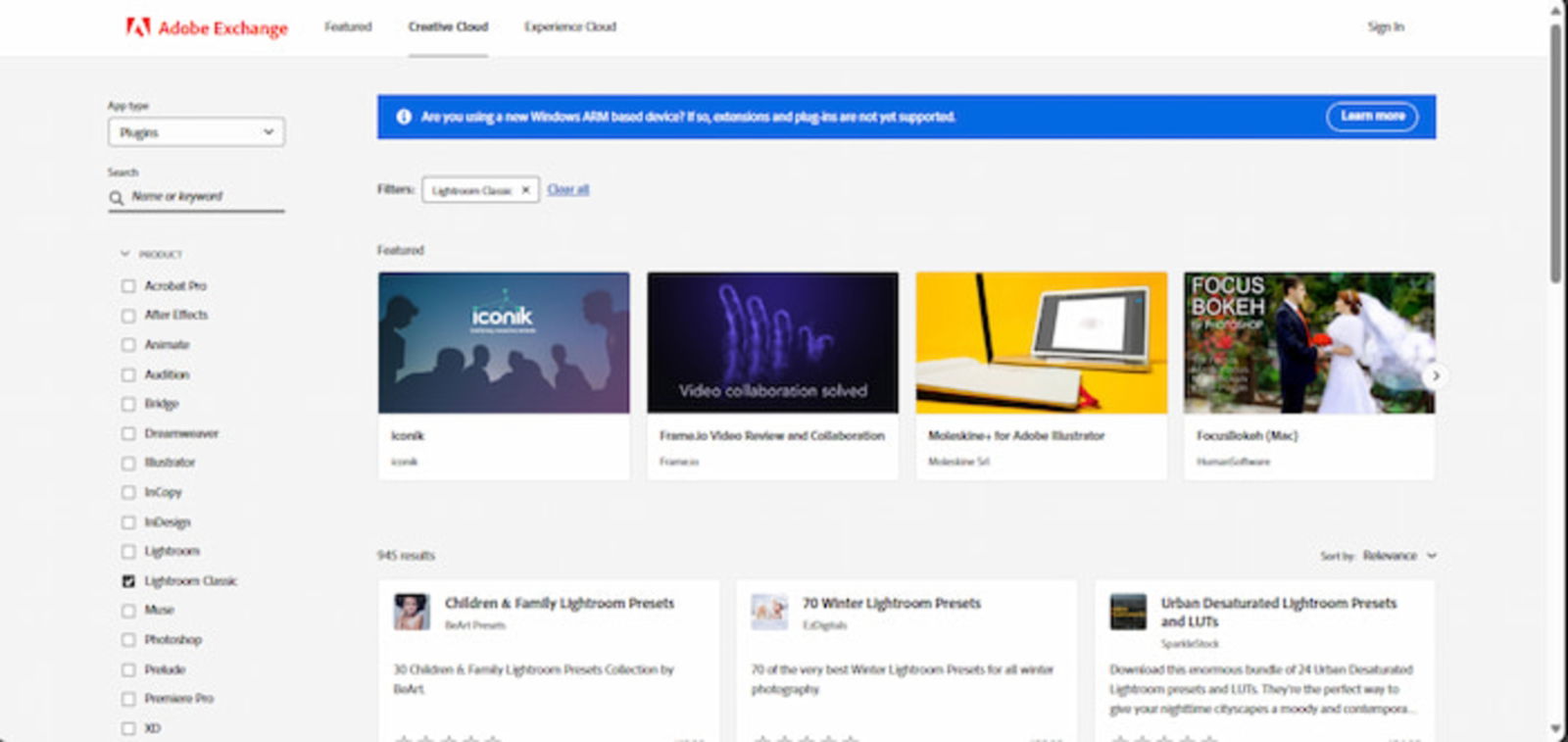
Task: Tick the Audition checkbox
Action: [x=128, y=374]
